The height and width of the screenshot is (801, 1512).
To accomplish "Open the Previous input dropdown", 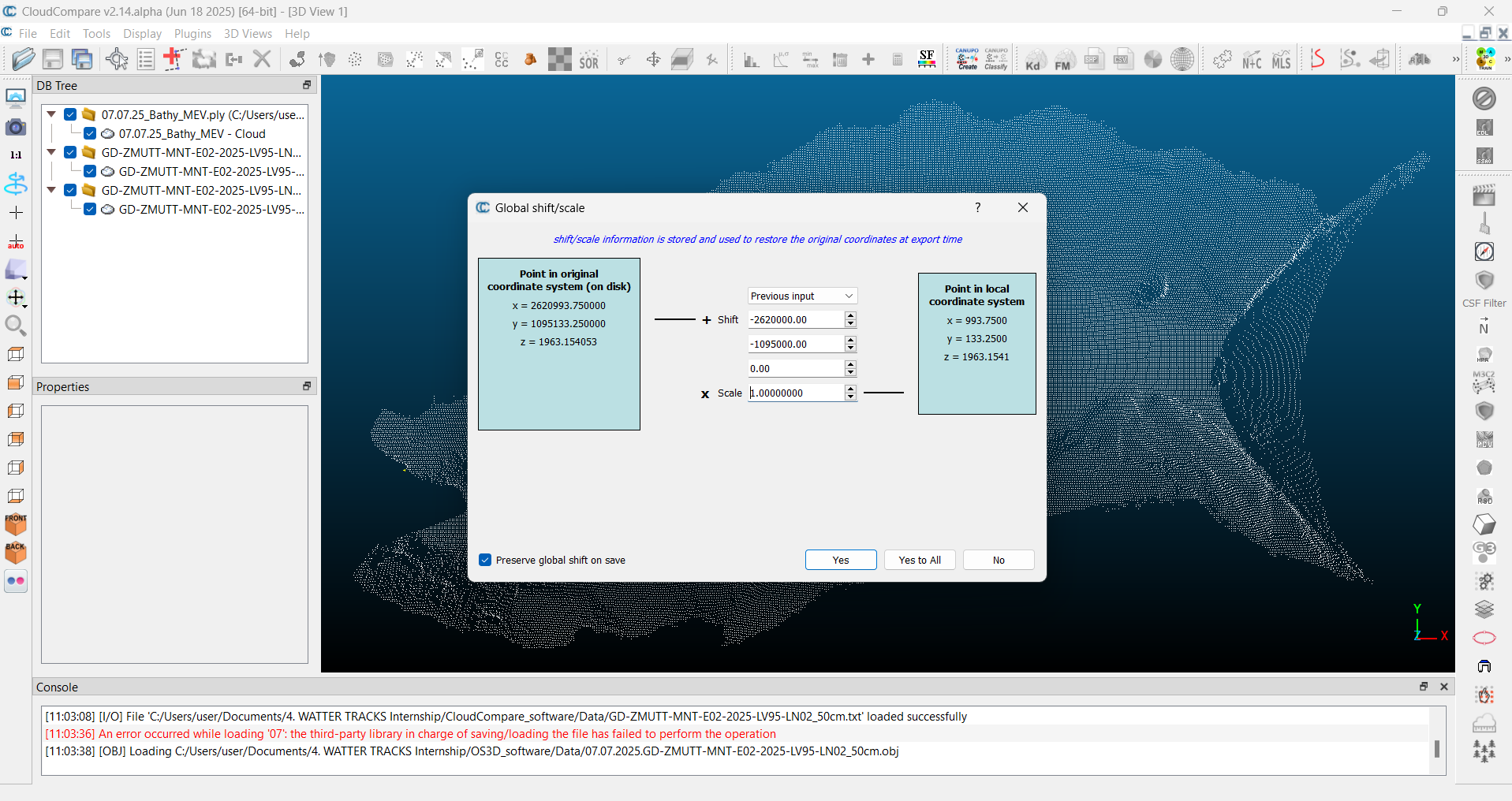I will coord(801,296).
